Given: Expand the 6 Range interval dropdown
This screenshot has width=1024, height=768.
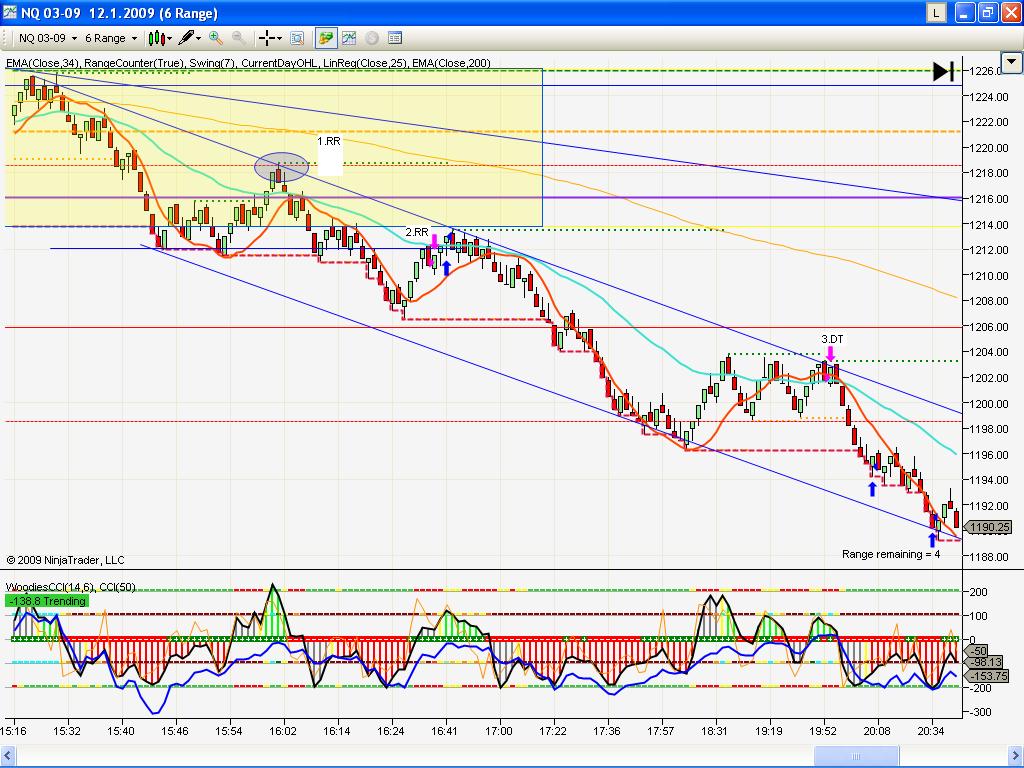Looking at the screenshot, I should click(x=135, y=38).
